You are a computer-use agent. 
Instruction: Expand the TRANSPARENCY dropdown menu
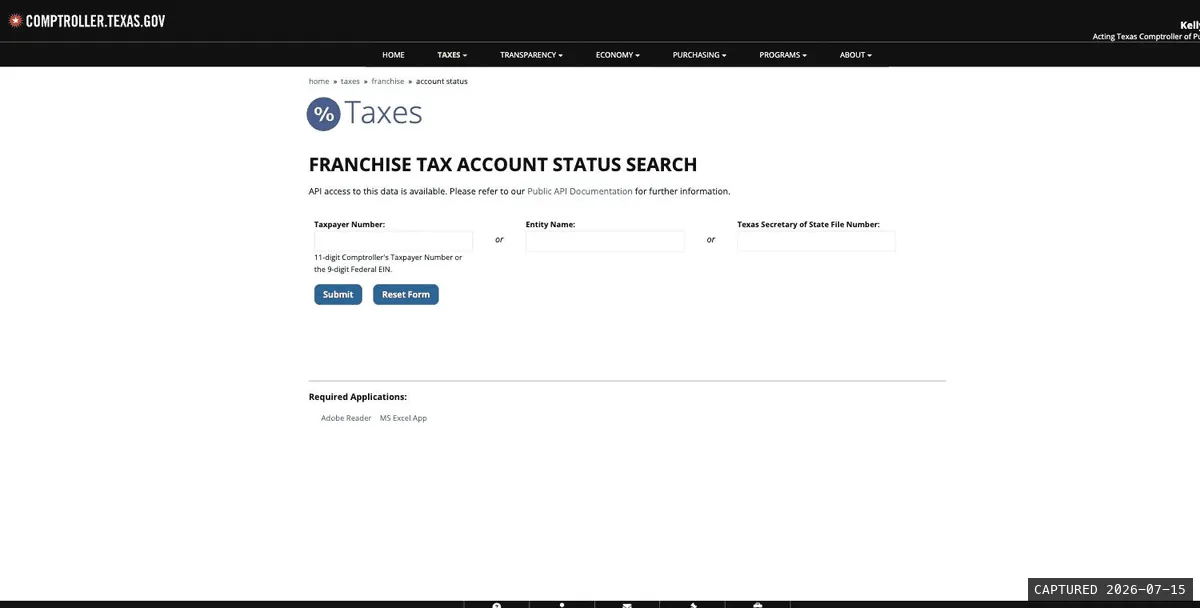pyautogui.click(x=531, y=55)
